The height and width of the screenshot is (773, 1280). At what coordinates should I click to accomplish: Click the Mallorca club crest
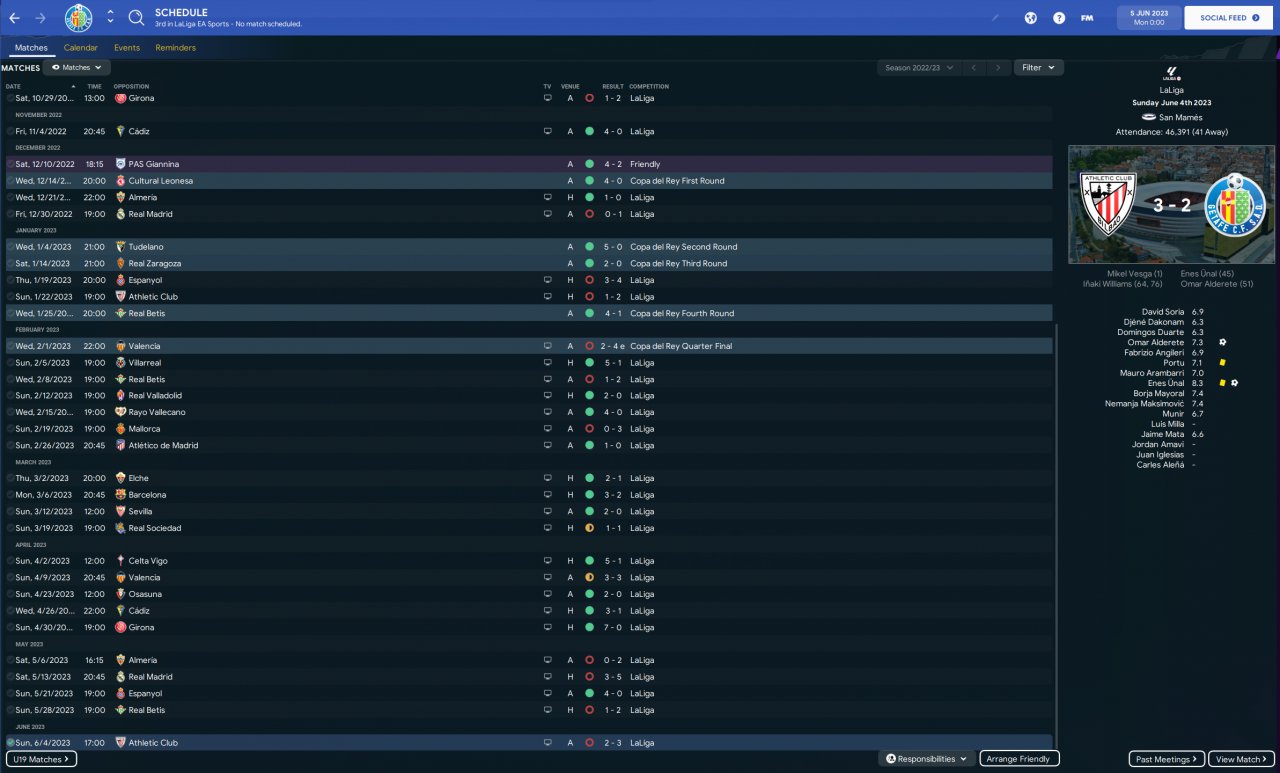pos(120,429)
